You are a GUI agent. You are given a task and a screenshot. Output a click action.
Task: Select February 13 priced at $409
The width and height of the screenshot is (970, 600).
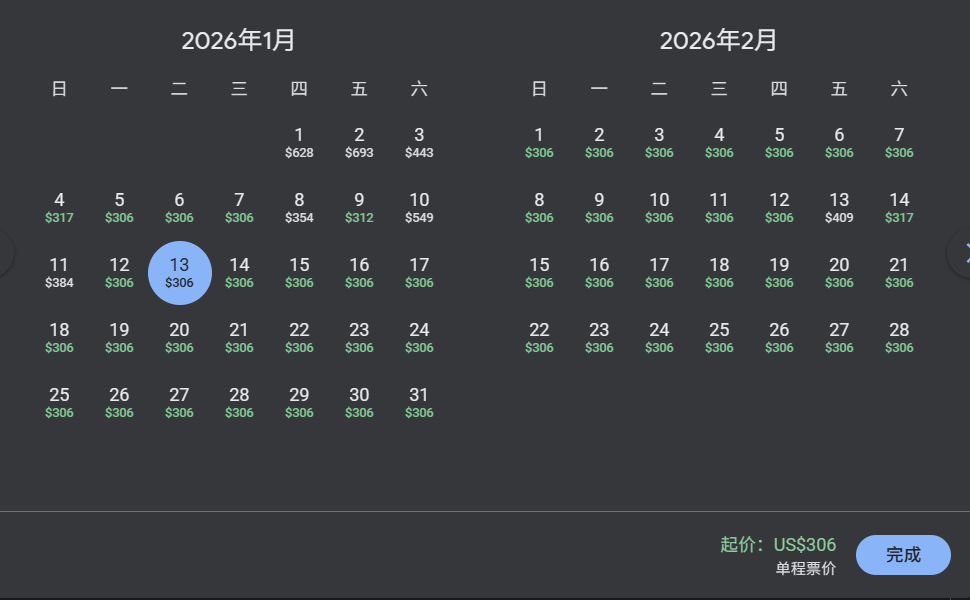[839, 207]
